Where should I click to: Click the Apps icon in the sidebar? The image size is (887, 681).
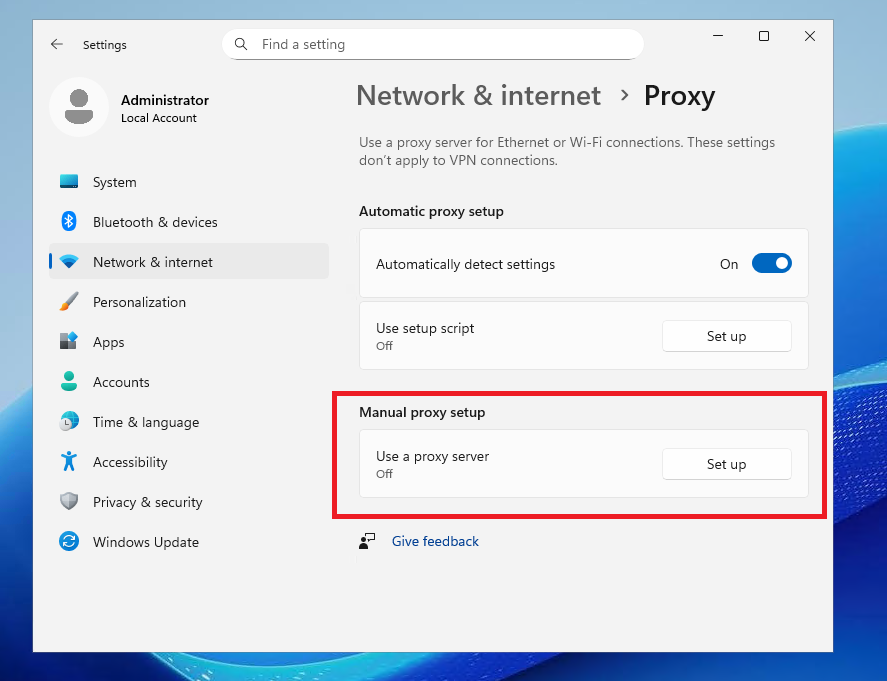click(69, 341)
